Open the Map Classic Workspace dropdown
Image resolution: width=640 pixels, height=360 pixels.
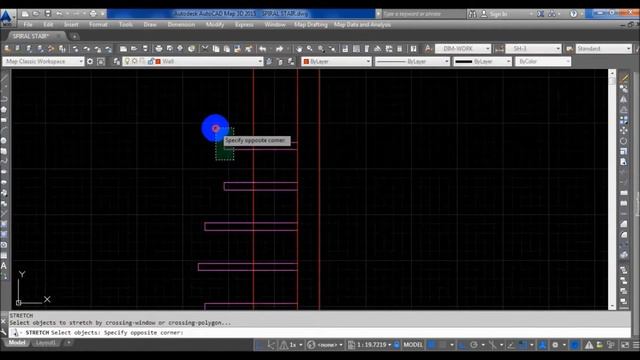pyautogui.click(x=43, y=61)
